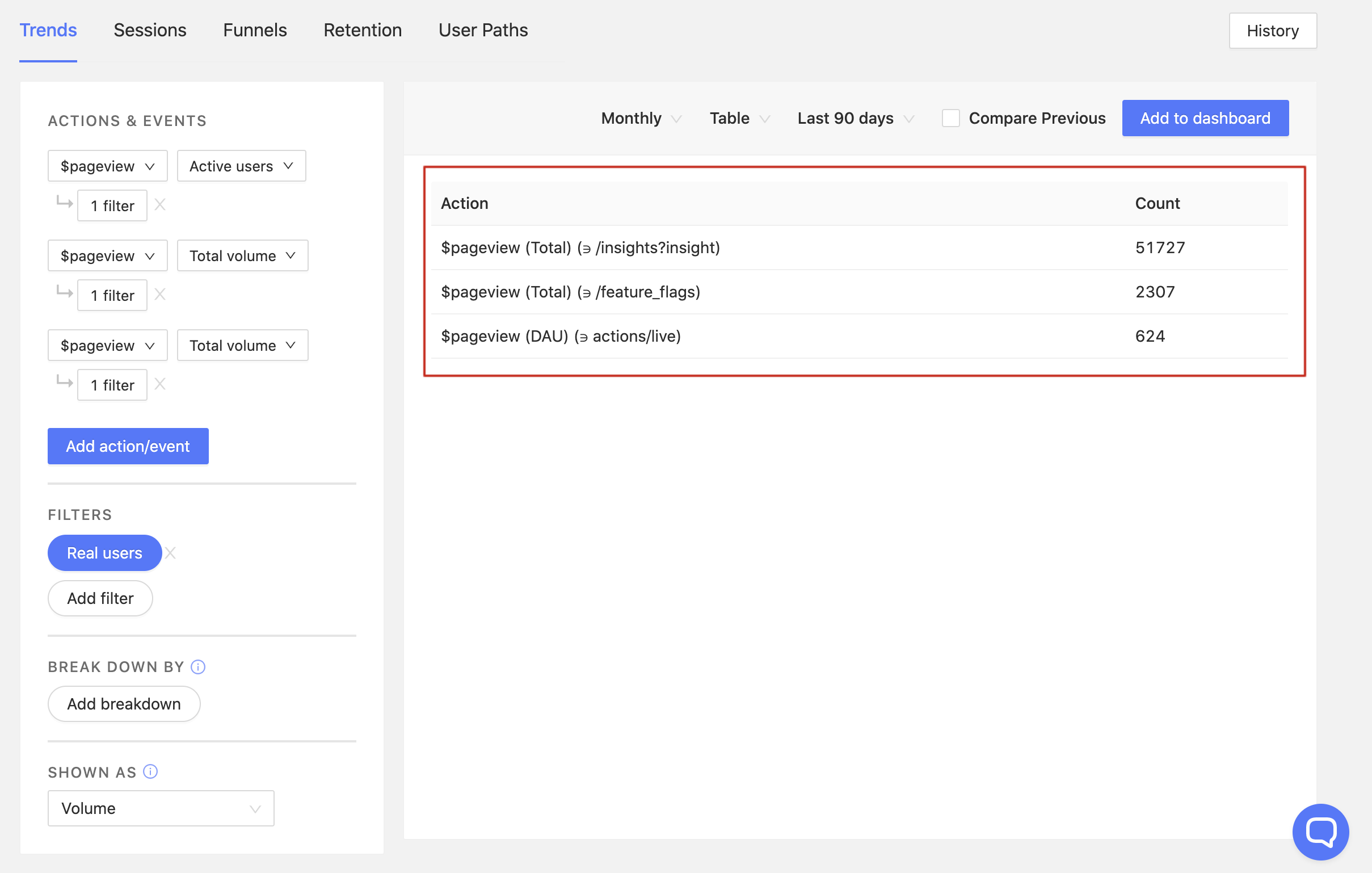The width and height of the screenshot is (1372, 873).
Task: Switch to the Funnels tab
Action: pyautogui.click(x=255, y=30)
